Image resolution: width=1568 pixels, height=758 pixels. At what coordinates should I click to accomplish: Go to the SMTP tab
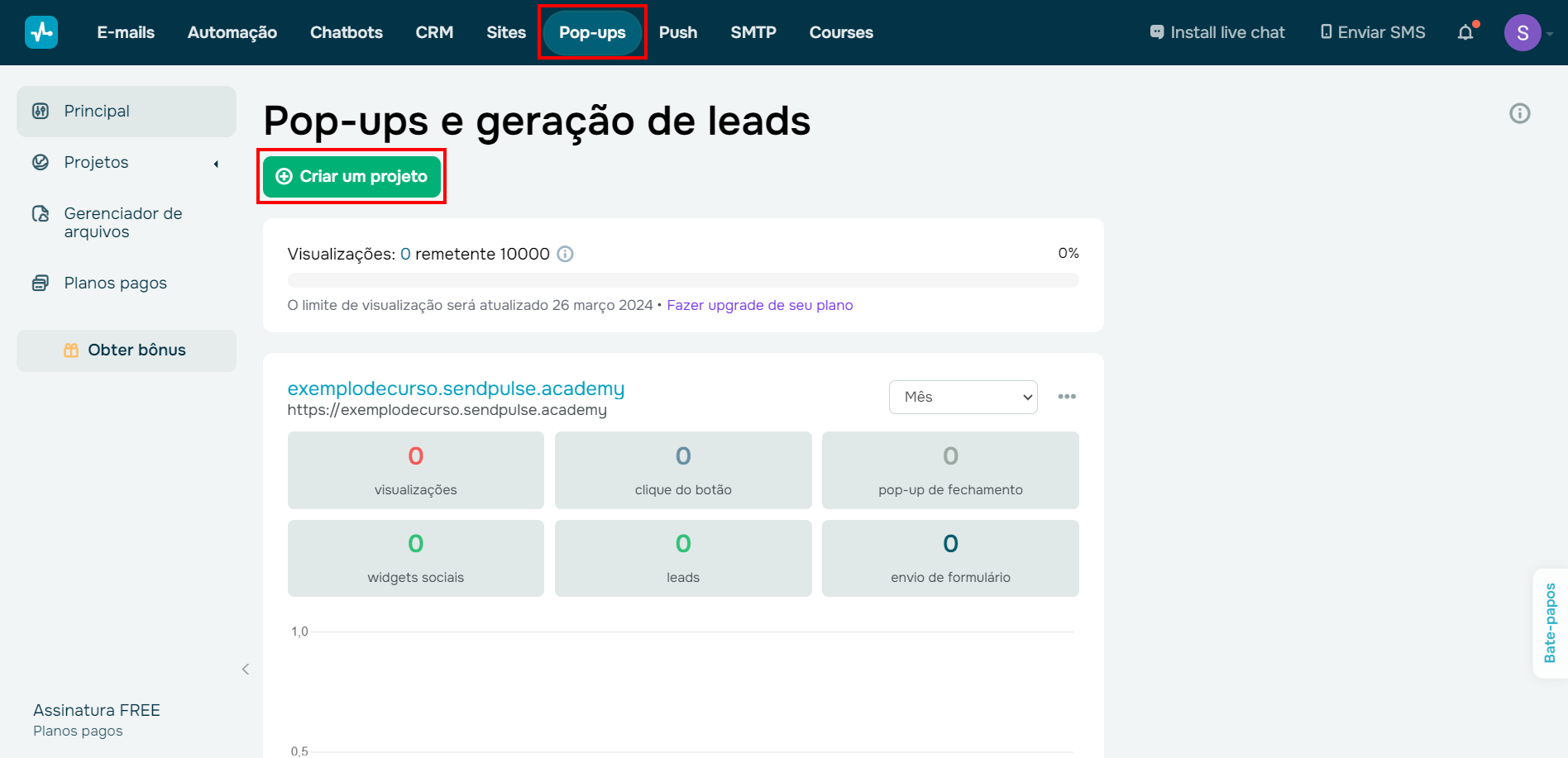(753, 32)
